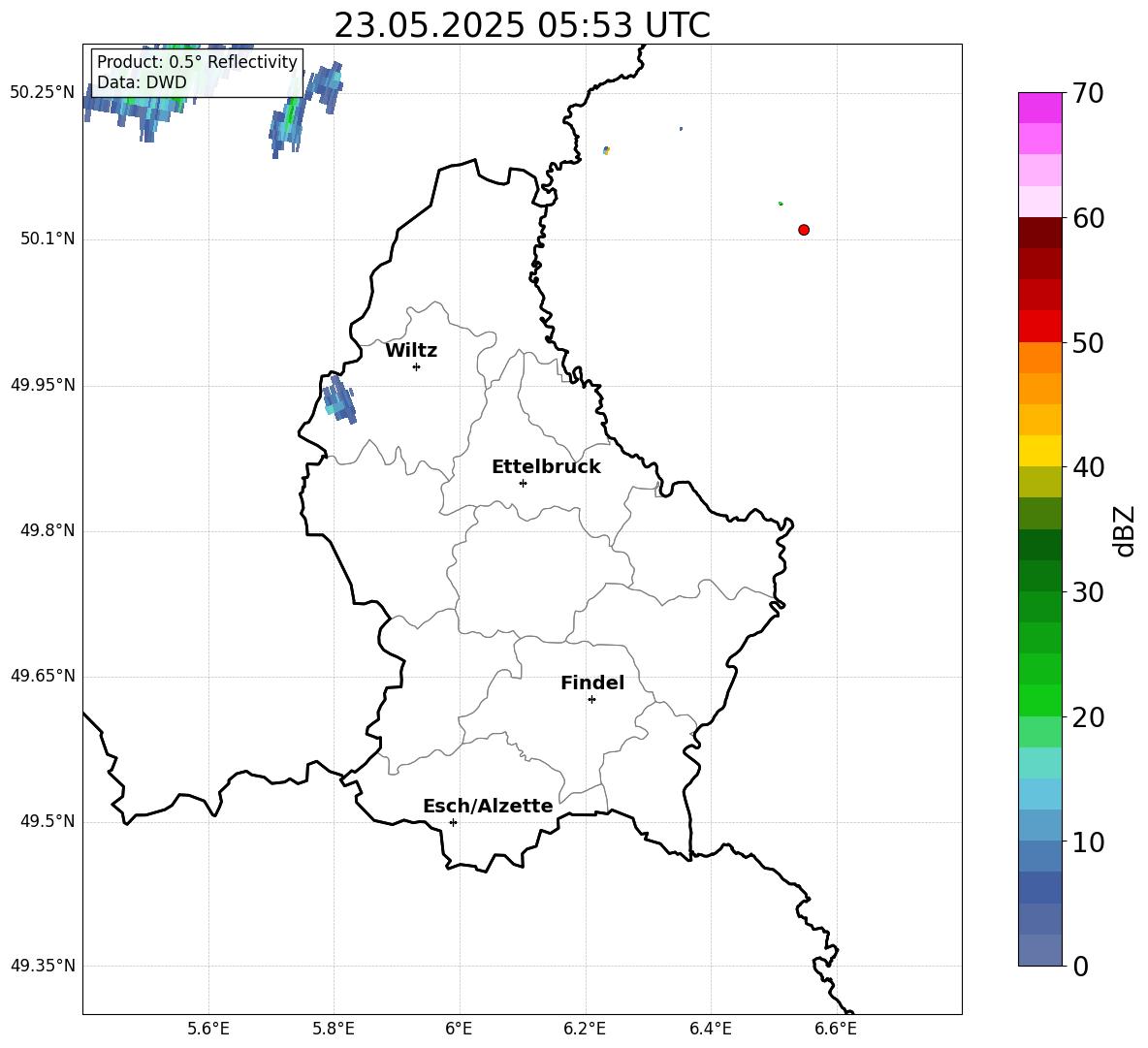The height and width of the screenshot is (1048, 1148).
Task: Click the 49.5°N latitude label
Action: [x=48, y=821]
